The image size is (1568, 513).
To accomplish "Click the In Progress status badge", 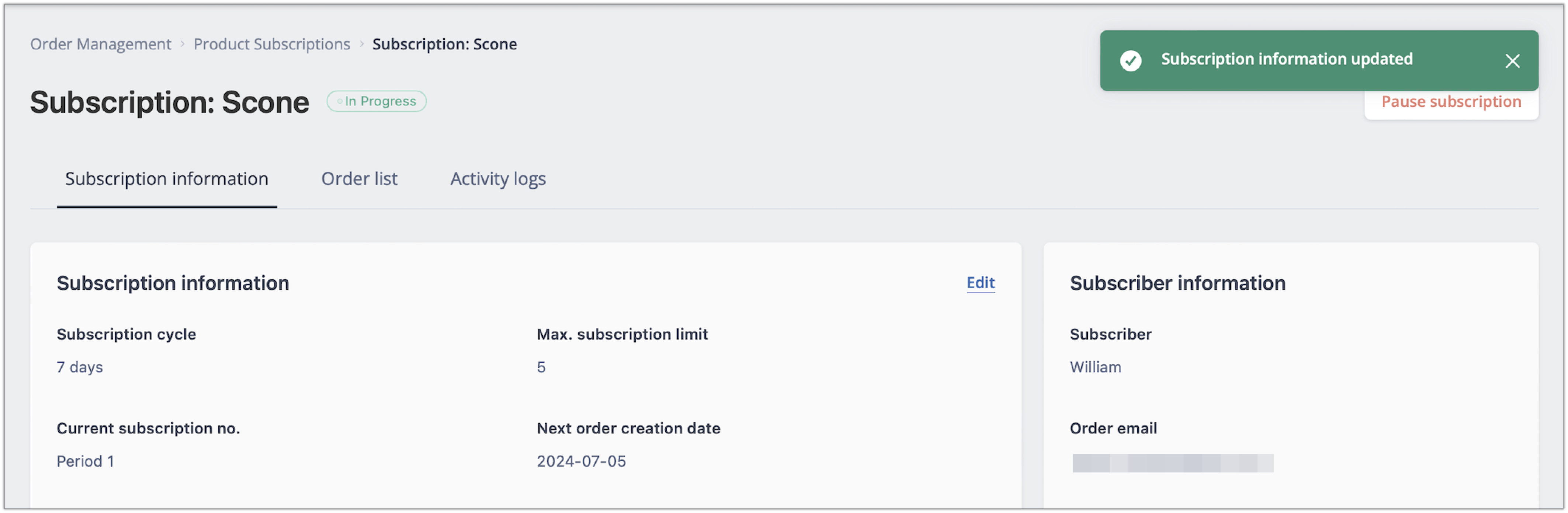I will [376, 101].
